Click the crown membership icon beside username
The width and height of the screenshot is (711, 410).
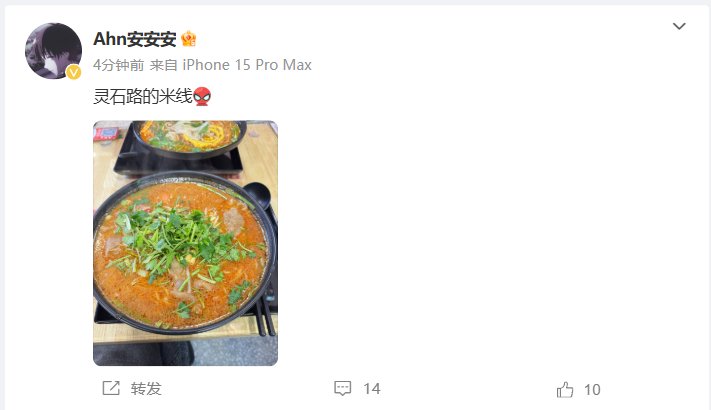point(189,39)
